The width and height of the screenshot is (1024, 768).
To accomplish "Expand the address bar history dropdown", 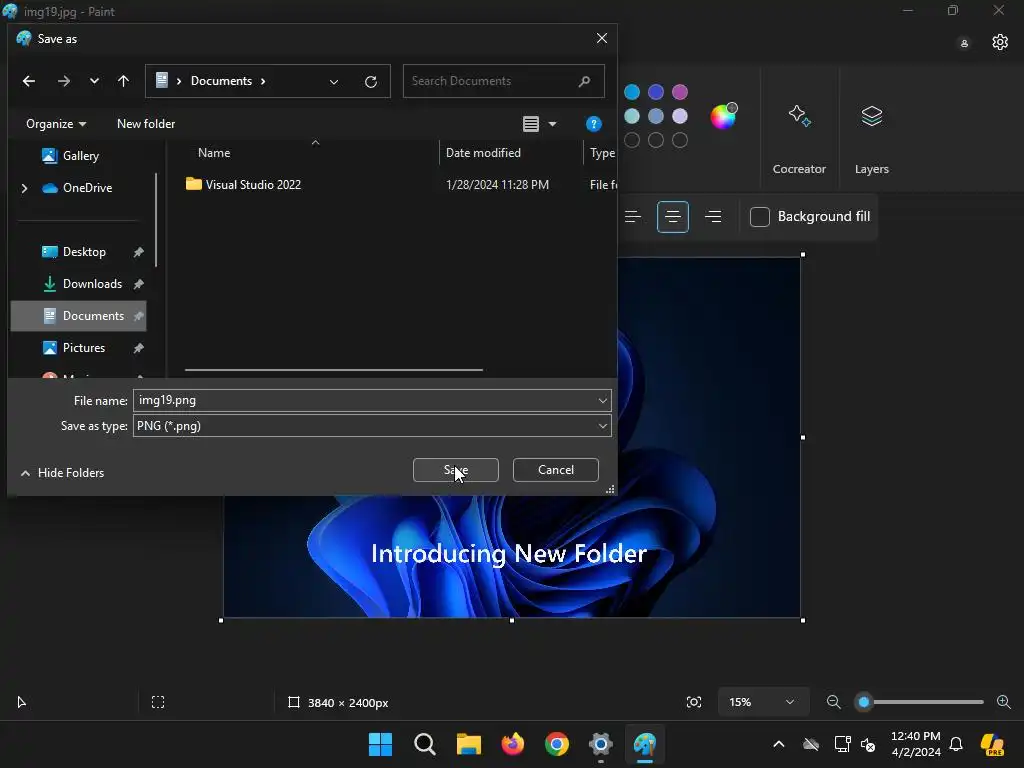I will (334, 82).
